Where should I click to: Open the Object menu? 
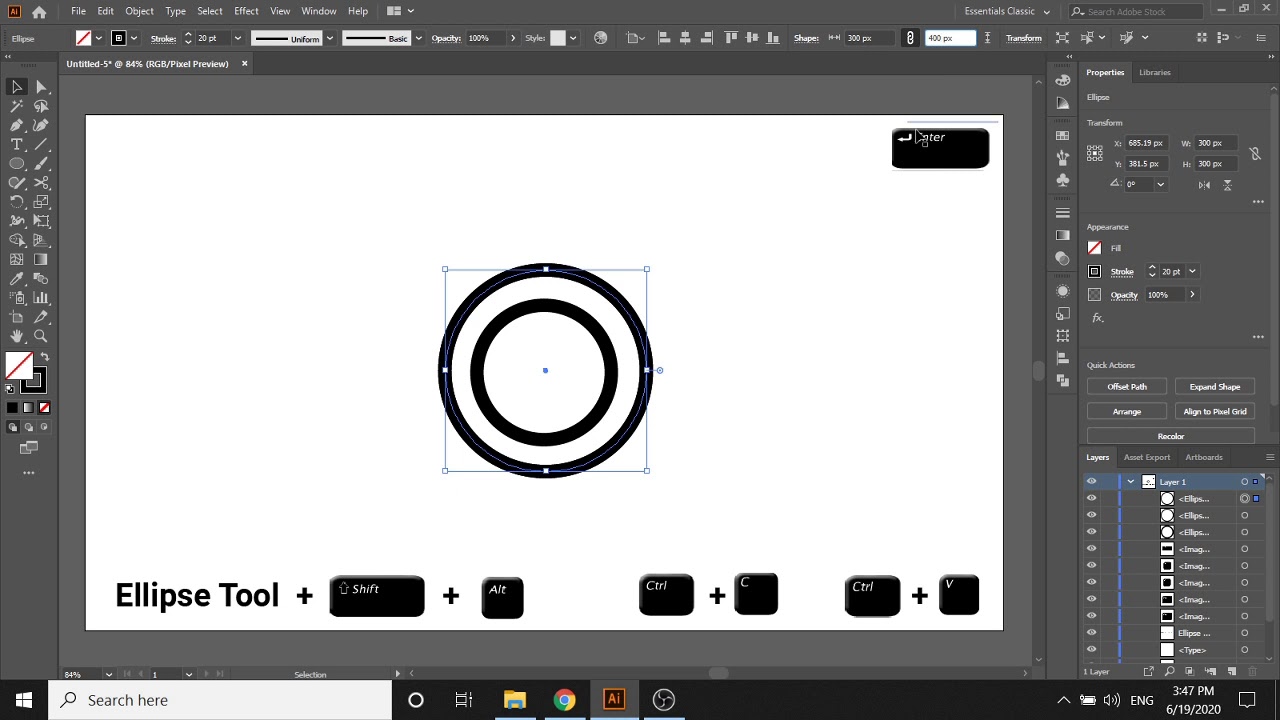click(x=139, y=11)
